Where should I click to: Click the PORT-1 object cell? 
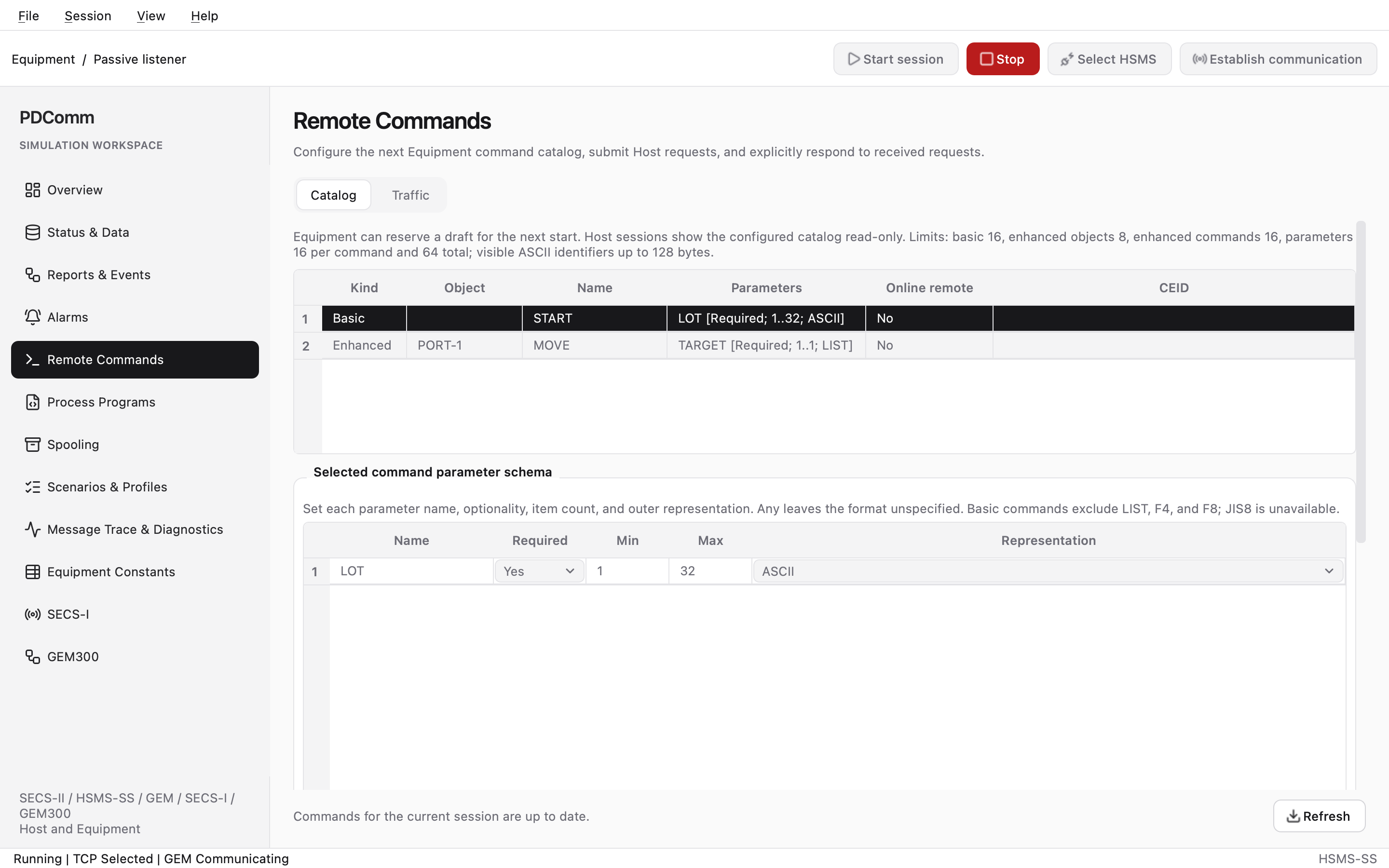464,346
